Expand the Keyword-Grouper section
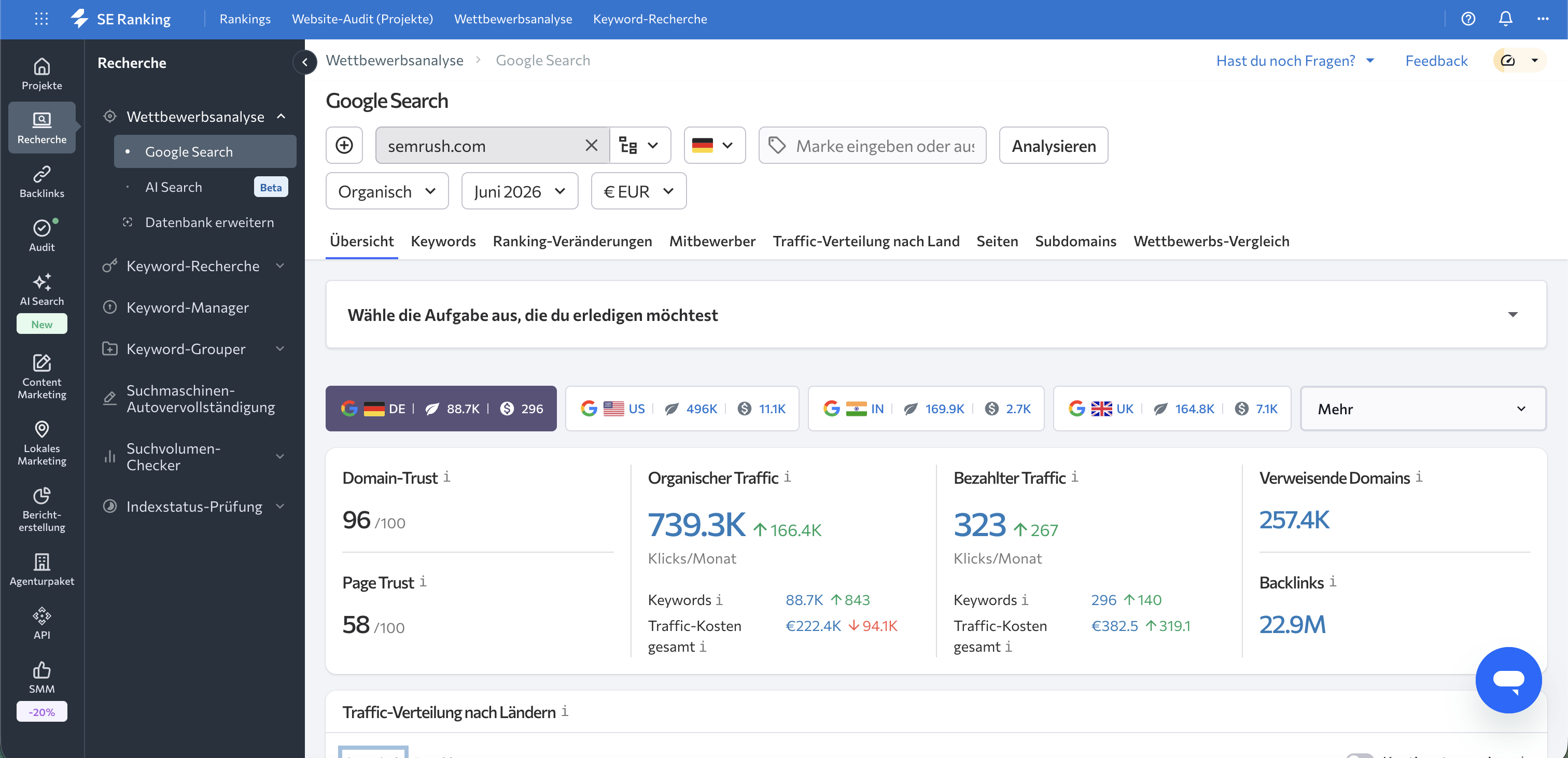The height and width of the screenshot is (758, 1568). (x=280, y=349)
